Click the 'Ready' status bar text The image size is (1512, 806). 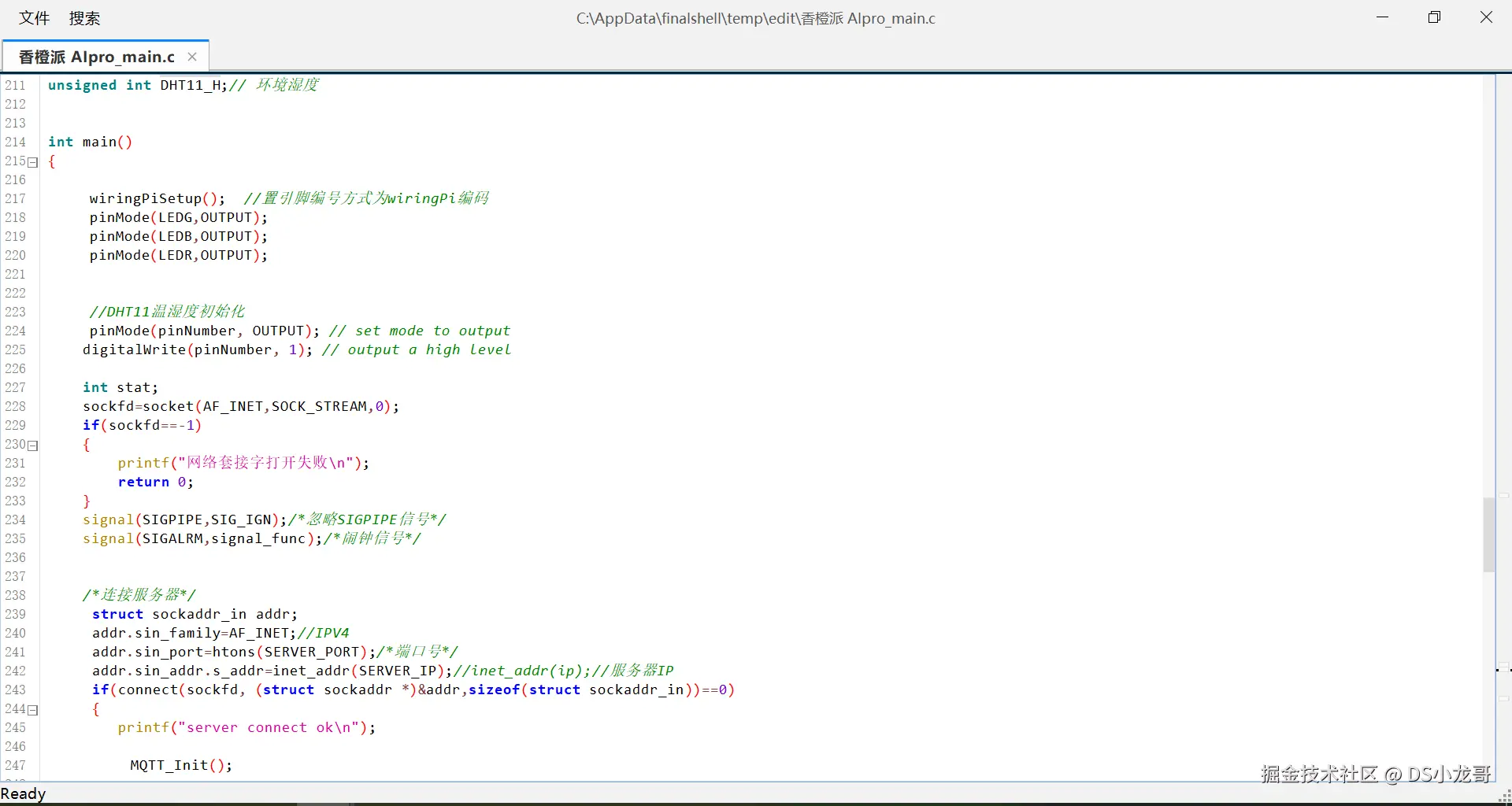point(24,793)
